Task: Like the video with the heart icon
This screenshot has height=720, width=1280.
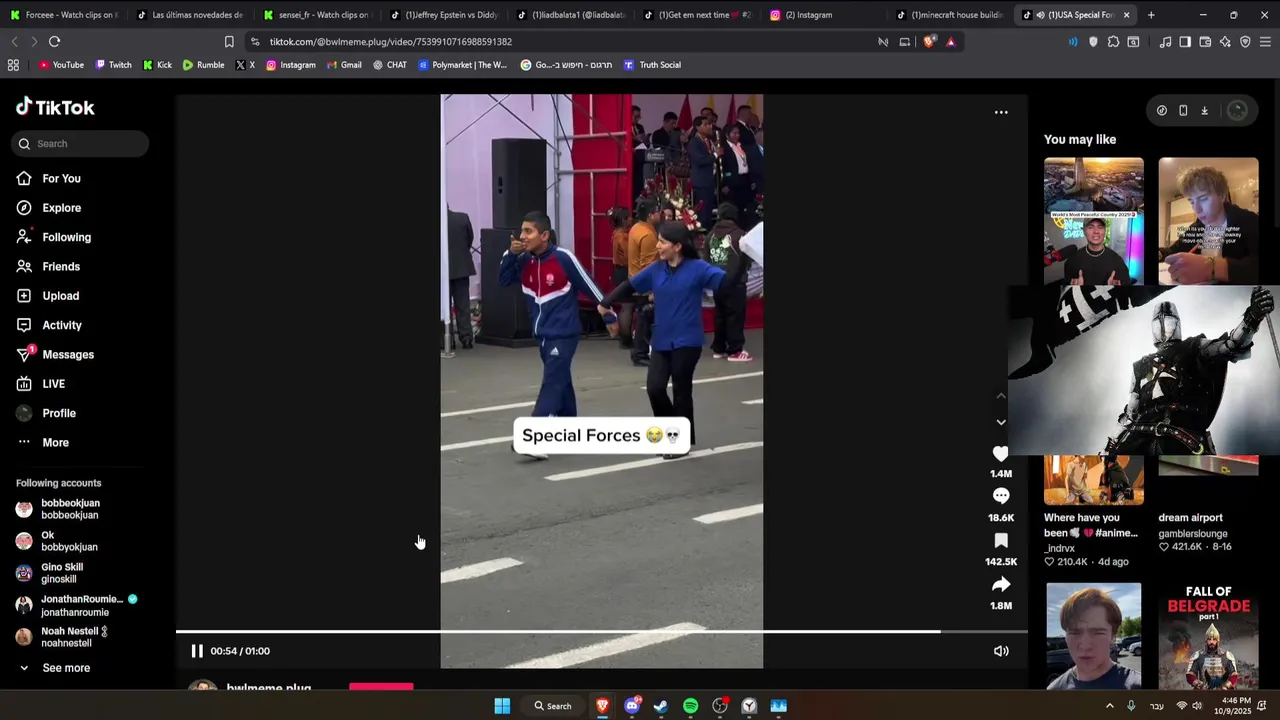Action: tap(1001, 454)
